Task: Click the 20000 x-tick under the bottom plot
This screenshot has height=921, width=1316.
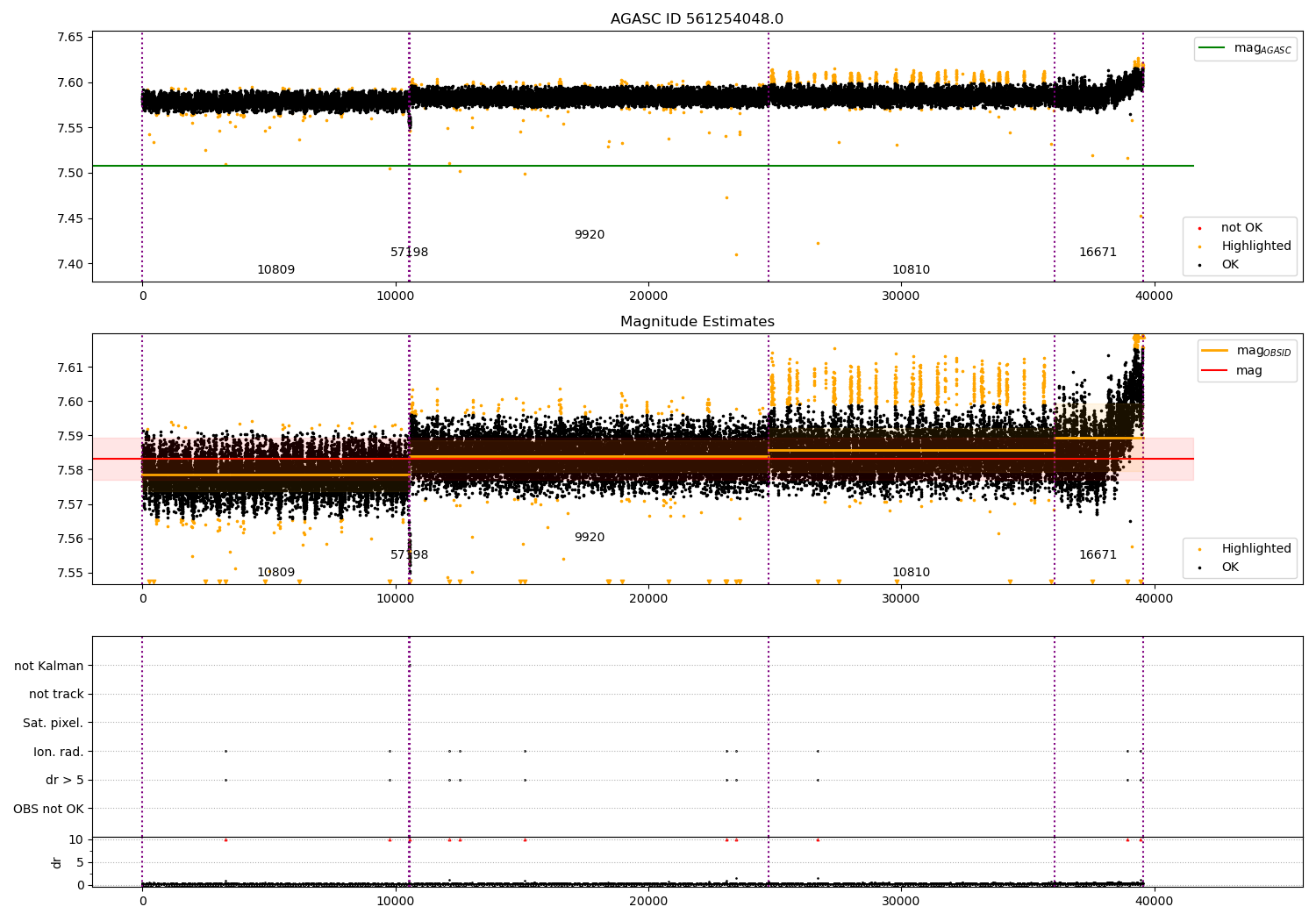Action: coord(648,902)
